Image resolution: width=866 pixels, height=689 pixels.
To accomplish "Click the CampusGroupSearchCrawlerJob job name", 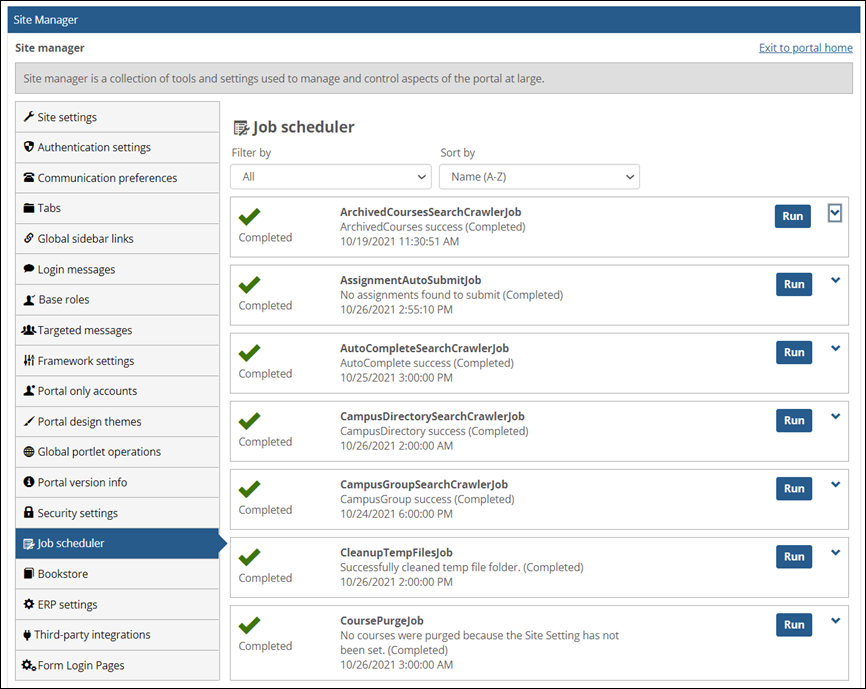I will pyautogui.click(x=424, y=484).
